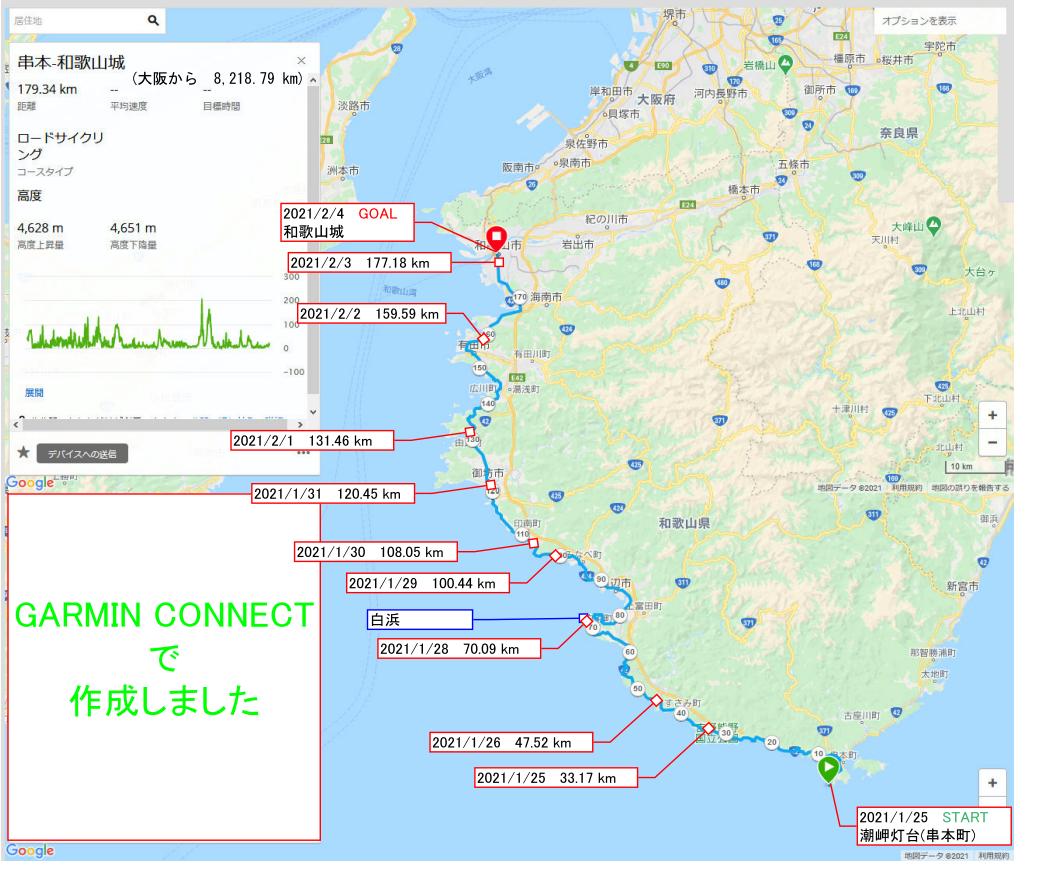Open the three-dot more options menu
Viewport: 1039px width, 869px height.
tap(303, 453)
